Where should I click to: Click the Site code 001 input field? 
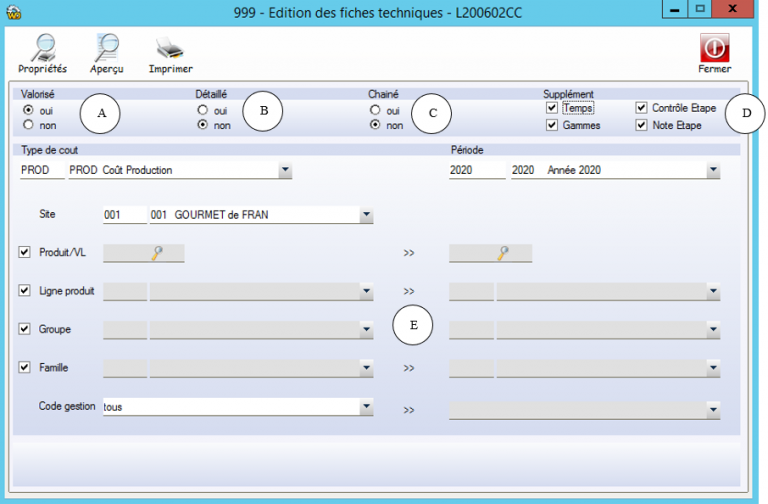coord(124,215)
